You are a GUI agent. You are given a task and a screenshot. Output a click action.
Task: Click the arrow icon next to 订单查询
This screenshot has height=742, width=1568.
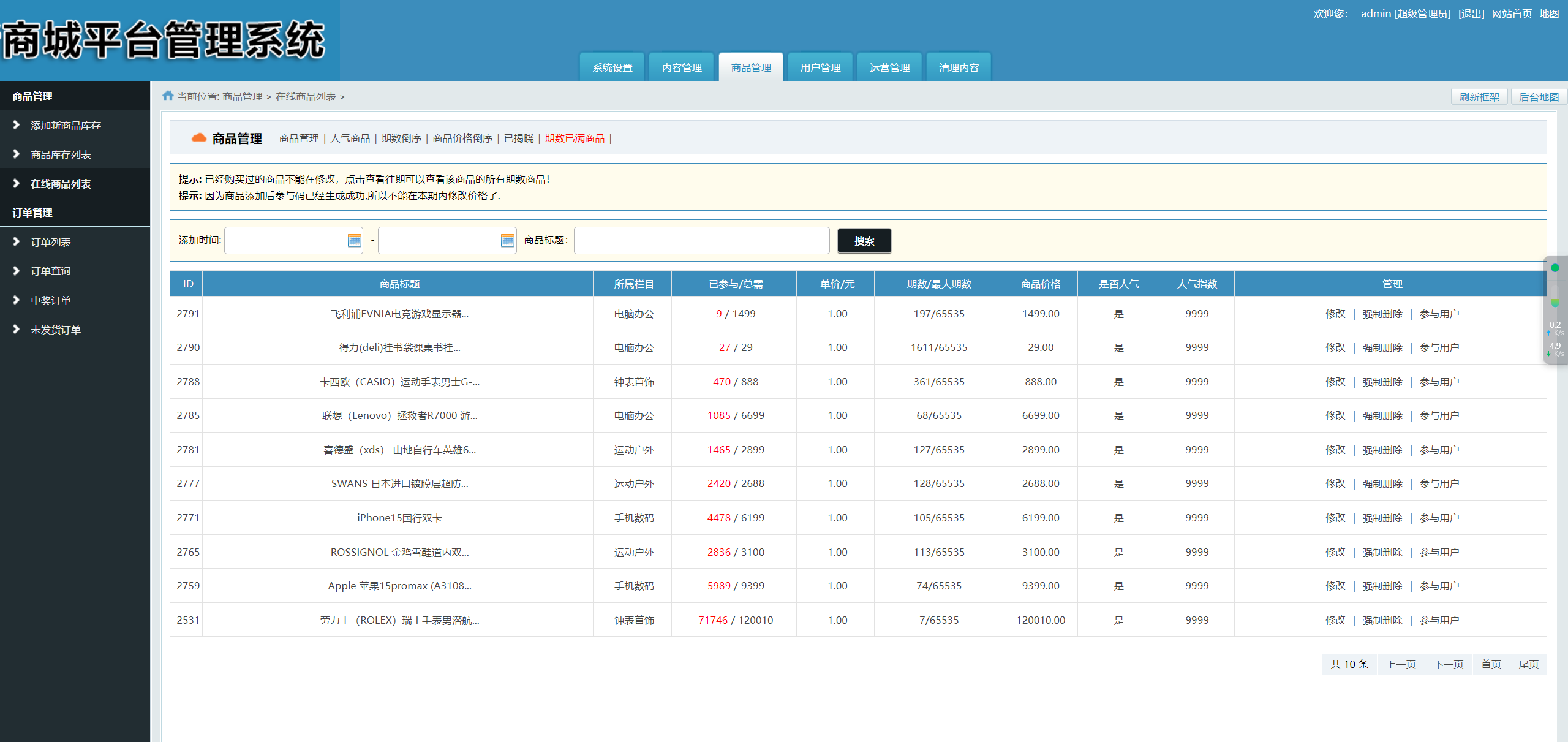17,270
